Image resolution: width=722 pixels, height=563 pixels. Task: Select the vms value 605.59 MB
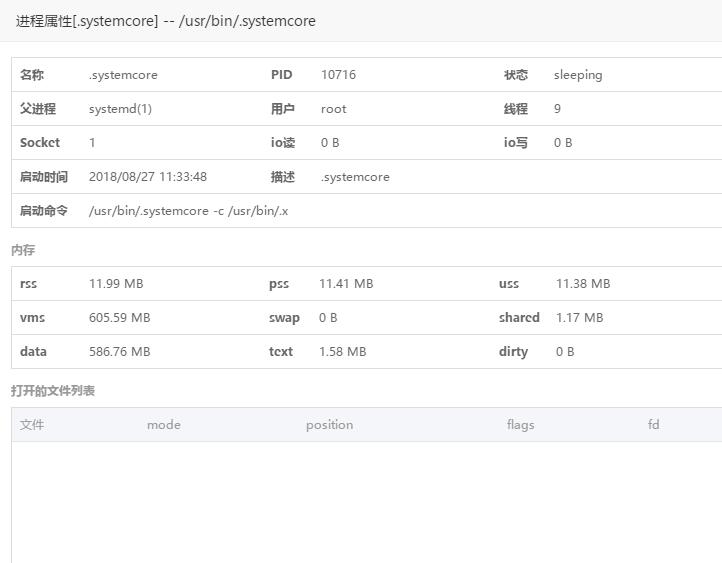coord(119,318)
